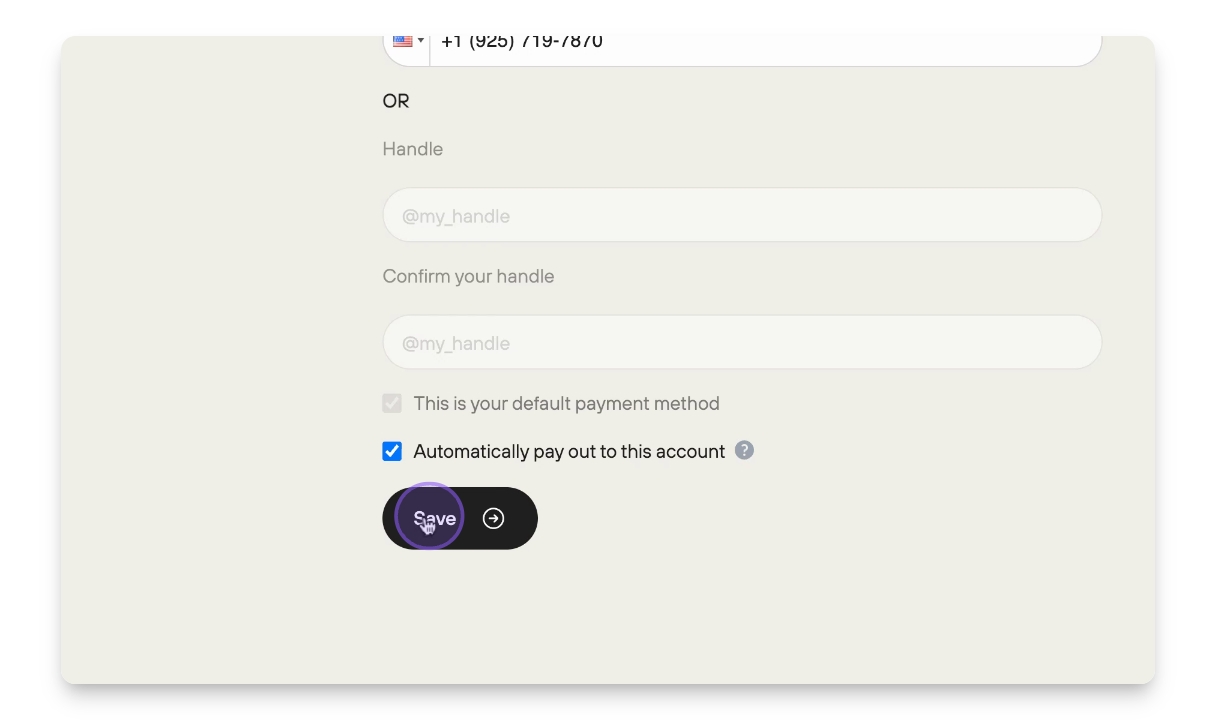Image resolution: width=1216 pixels, height=720 pixels.
Task: Focus the Handle input field
Action: pos(742,215)
